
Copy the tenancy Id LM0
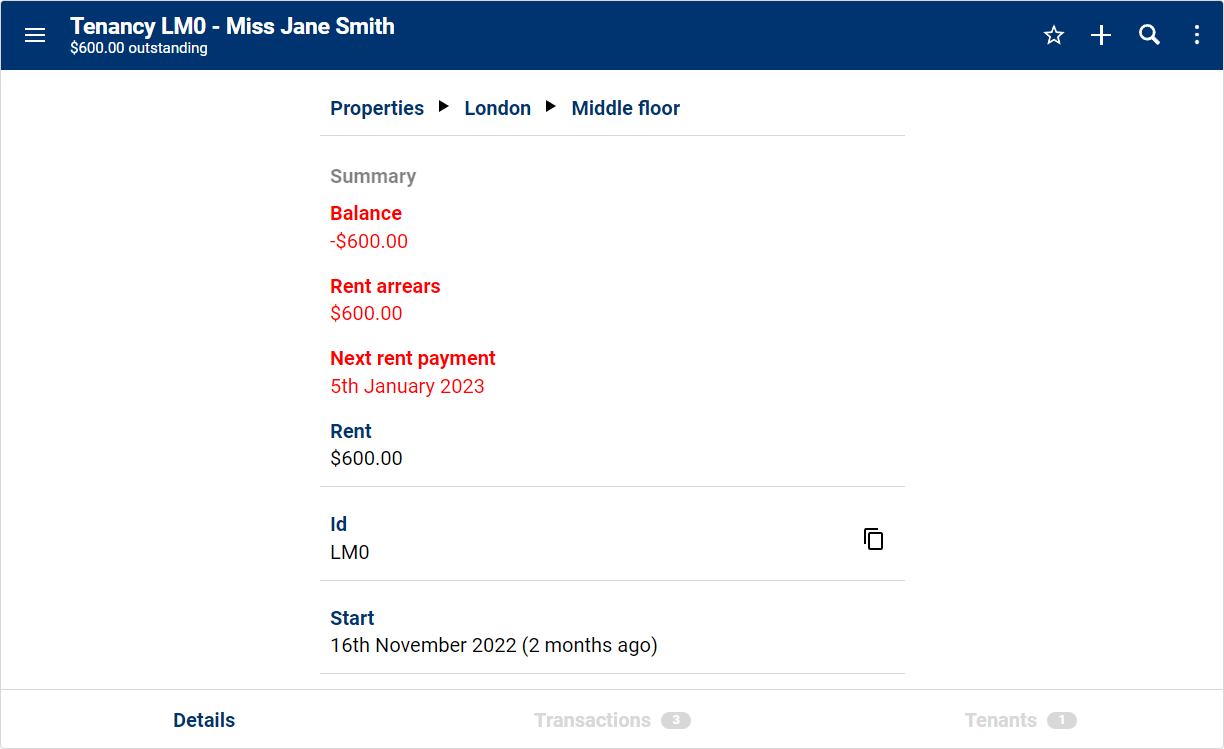(x=873, y=539)
